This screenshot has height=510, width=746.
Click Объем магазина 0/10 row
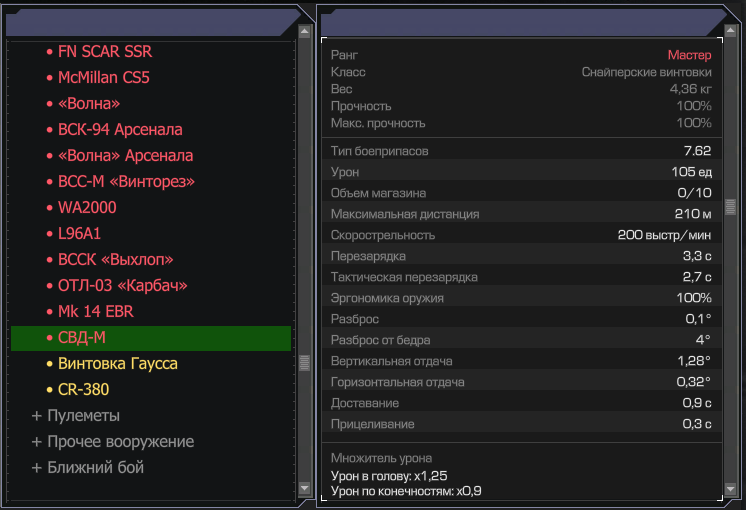521,193
